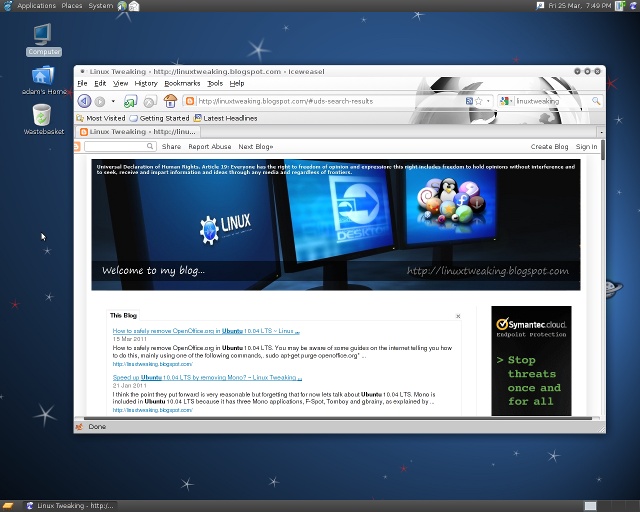640x512 pixels.
Task: Bookmark this page with the star icon
Action: tap(478, 101)
